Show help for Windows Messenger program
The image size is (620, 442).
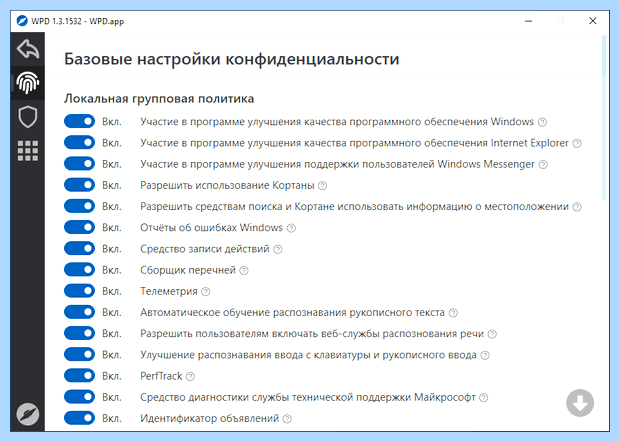click(x=543, y=164)
